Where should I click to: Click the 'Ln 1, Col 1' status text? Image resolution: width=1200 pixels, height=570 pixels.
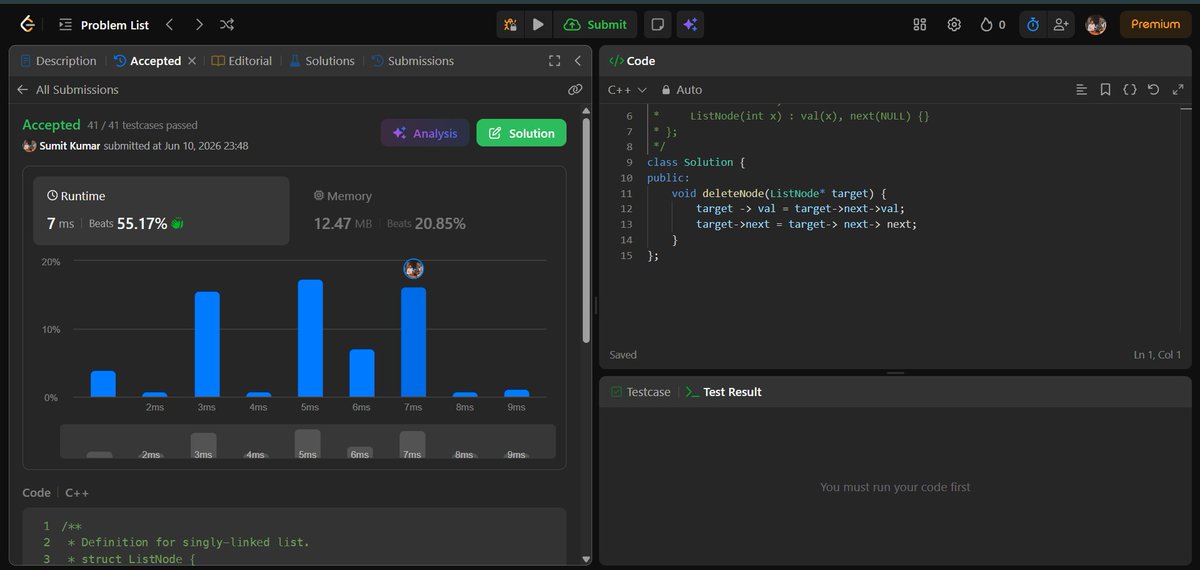[1157, 355]
